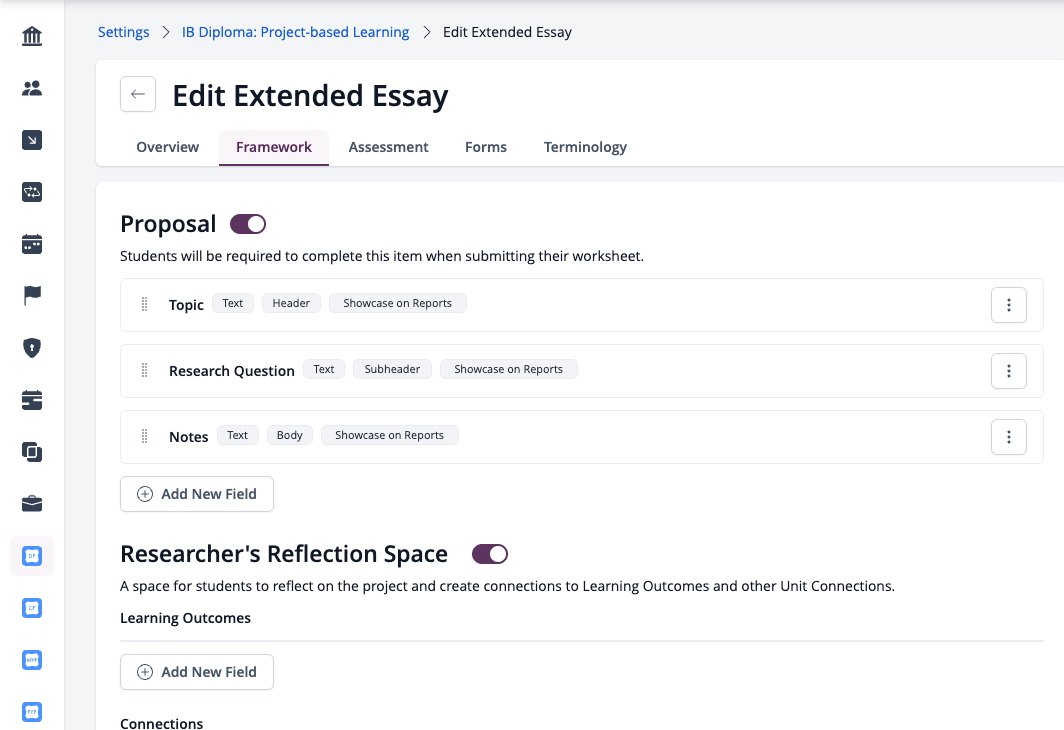Click the back arrow beside Edit Extended Essay
This screenshot has width=1064, height=730.
pos(138,94)
